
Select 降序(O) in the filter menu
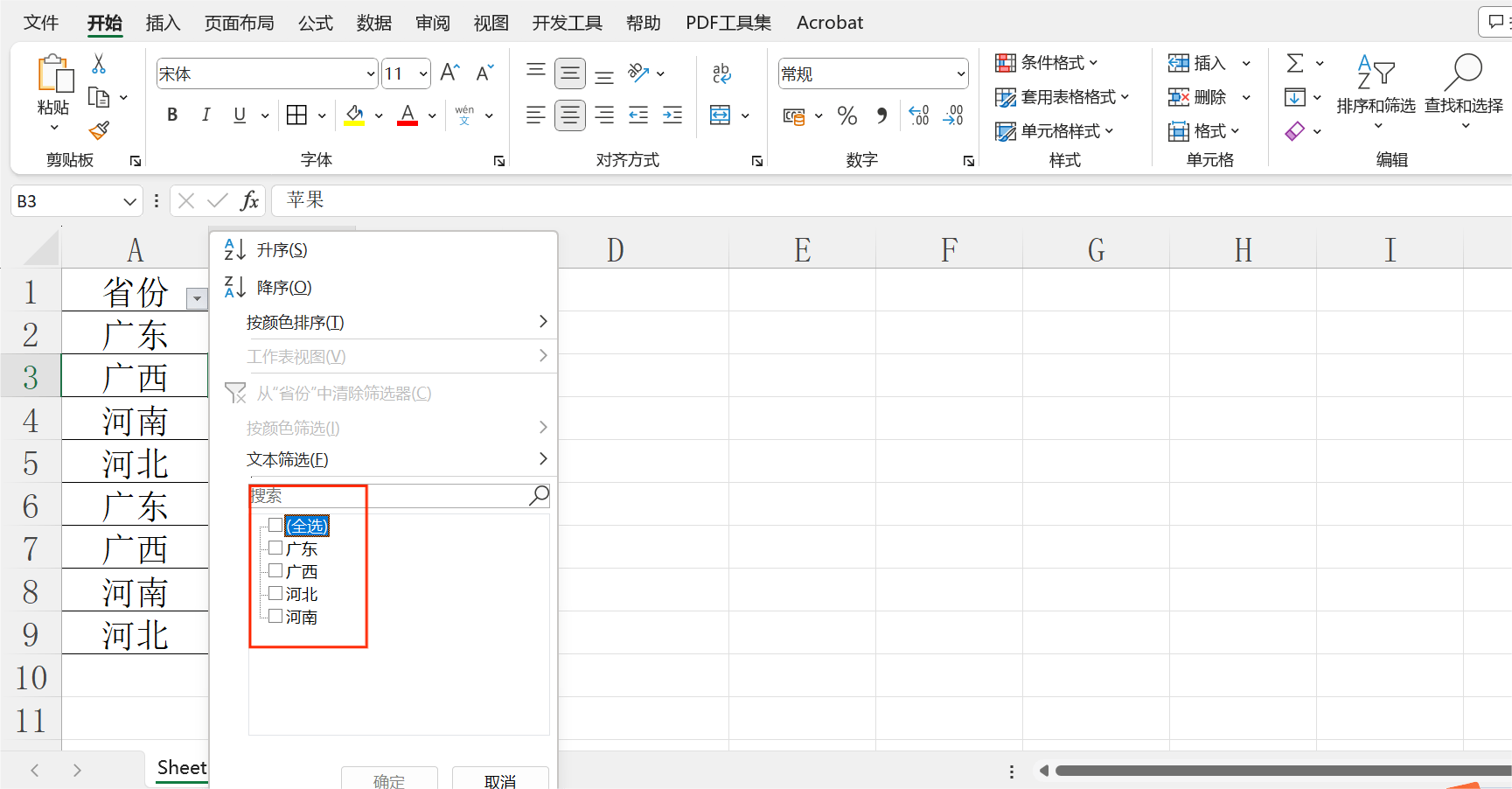coord(282,287)
